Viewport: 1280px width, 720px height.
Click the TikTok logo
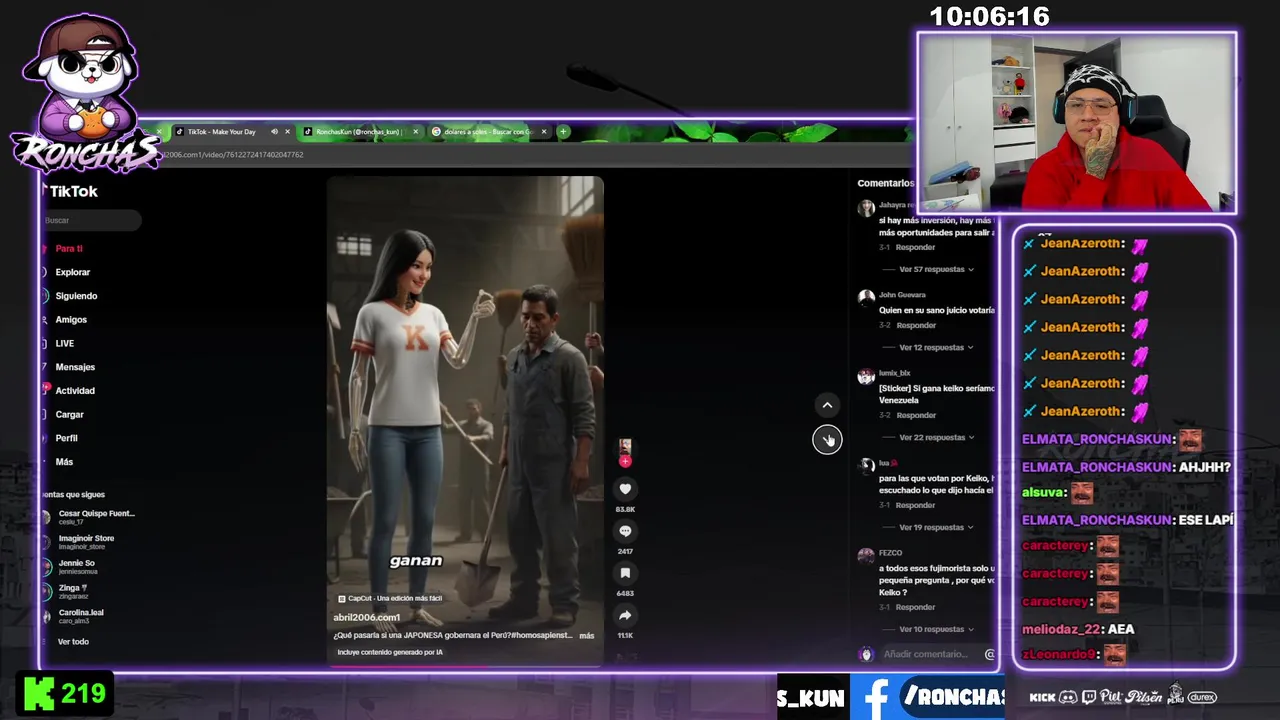[73, 191]
